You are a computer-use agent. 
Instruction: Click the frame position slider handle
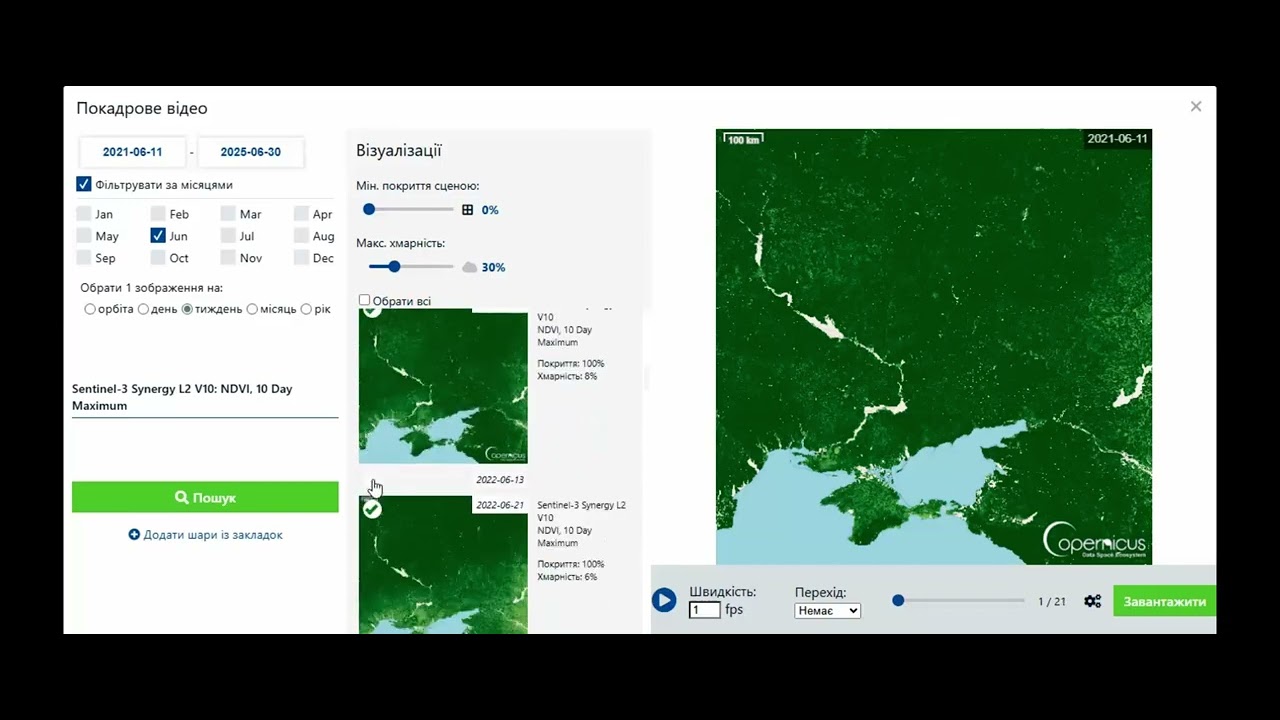898,600
